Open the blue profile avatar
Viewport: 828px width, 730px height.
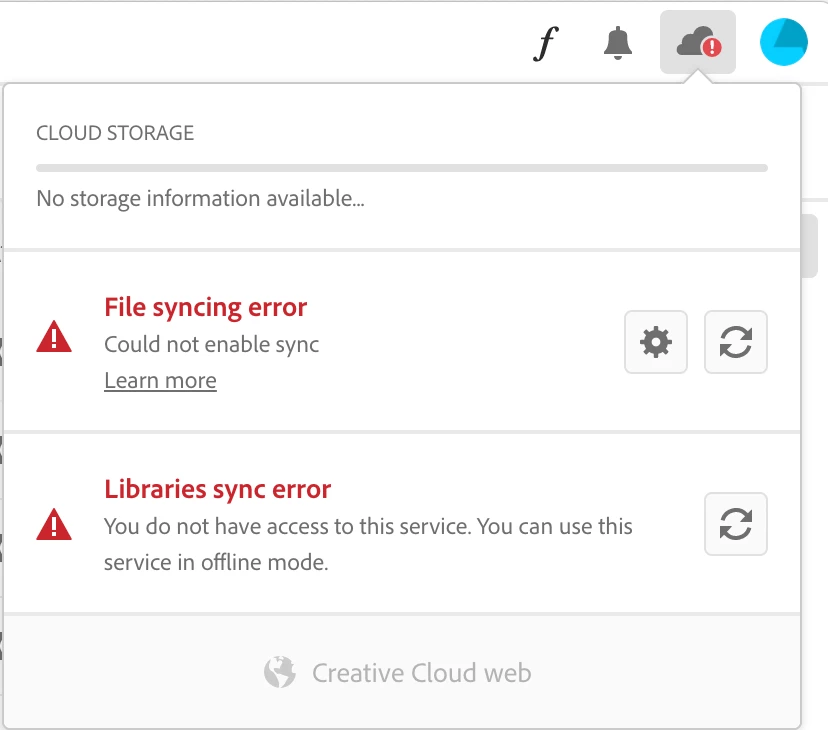784,42
